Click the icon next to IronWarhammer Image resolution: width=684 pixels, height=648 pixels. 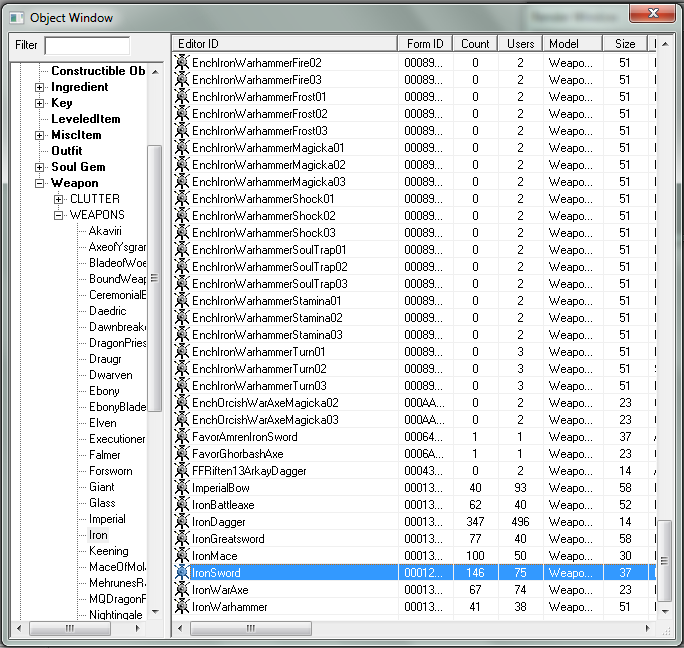pyautogui.click(x=181, y=607)
